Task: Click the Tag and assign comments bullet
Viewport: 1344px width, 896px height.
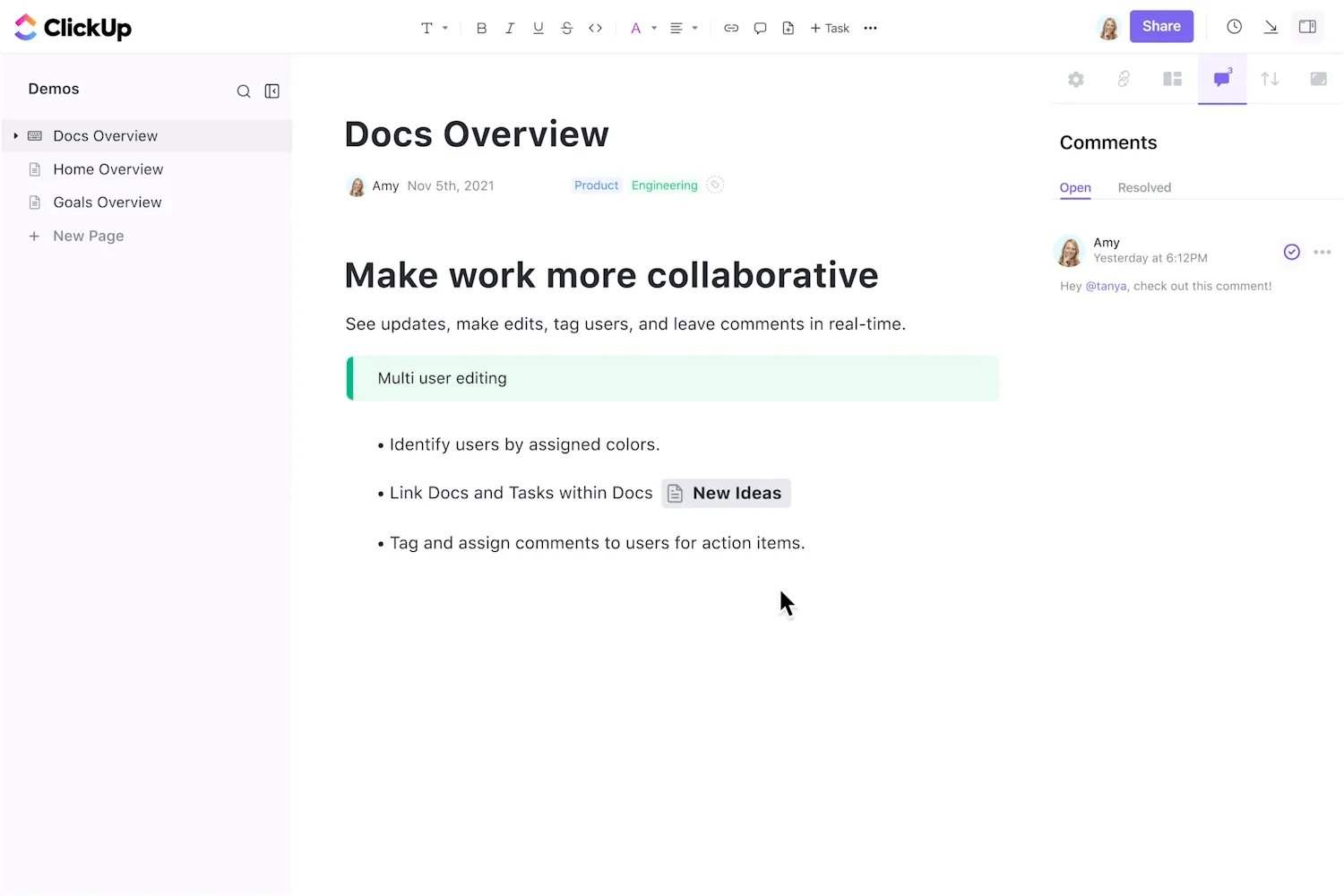Action: [597, 543]
